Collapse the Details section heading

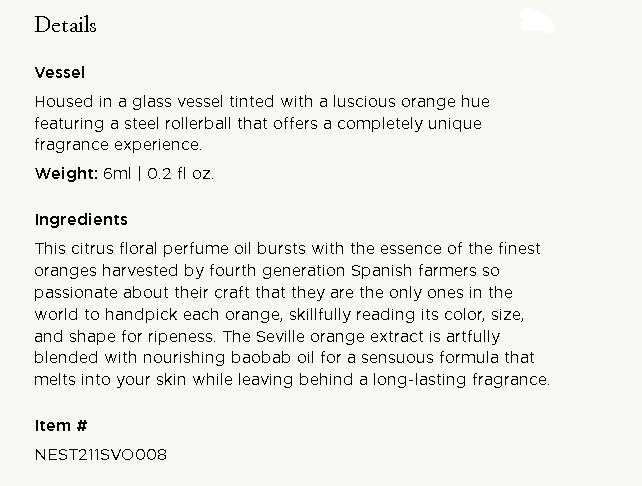click(x=65, y=25)
